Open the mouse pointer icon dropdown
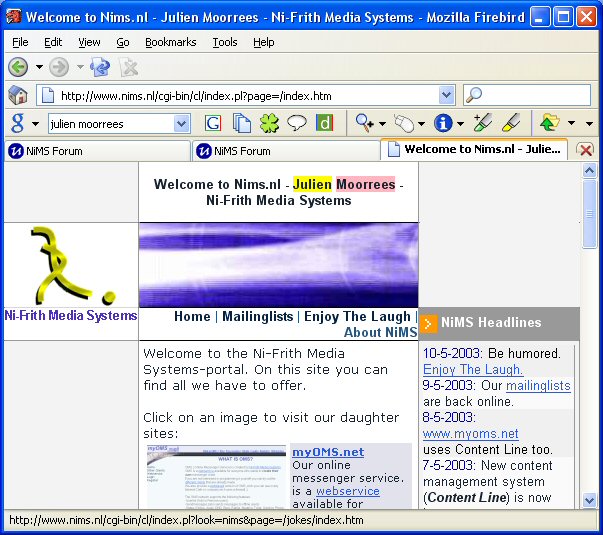The image size is (603, 535). point(421,124)
